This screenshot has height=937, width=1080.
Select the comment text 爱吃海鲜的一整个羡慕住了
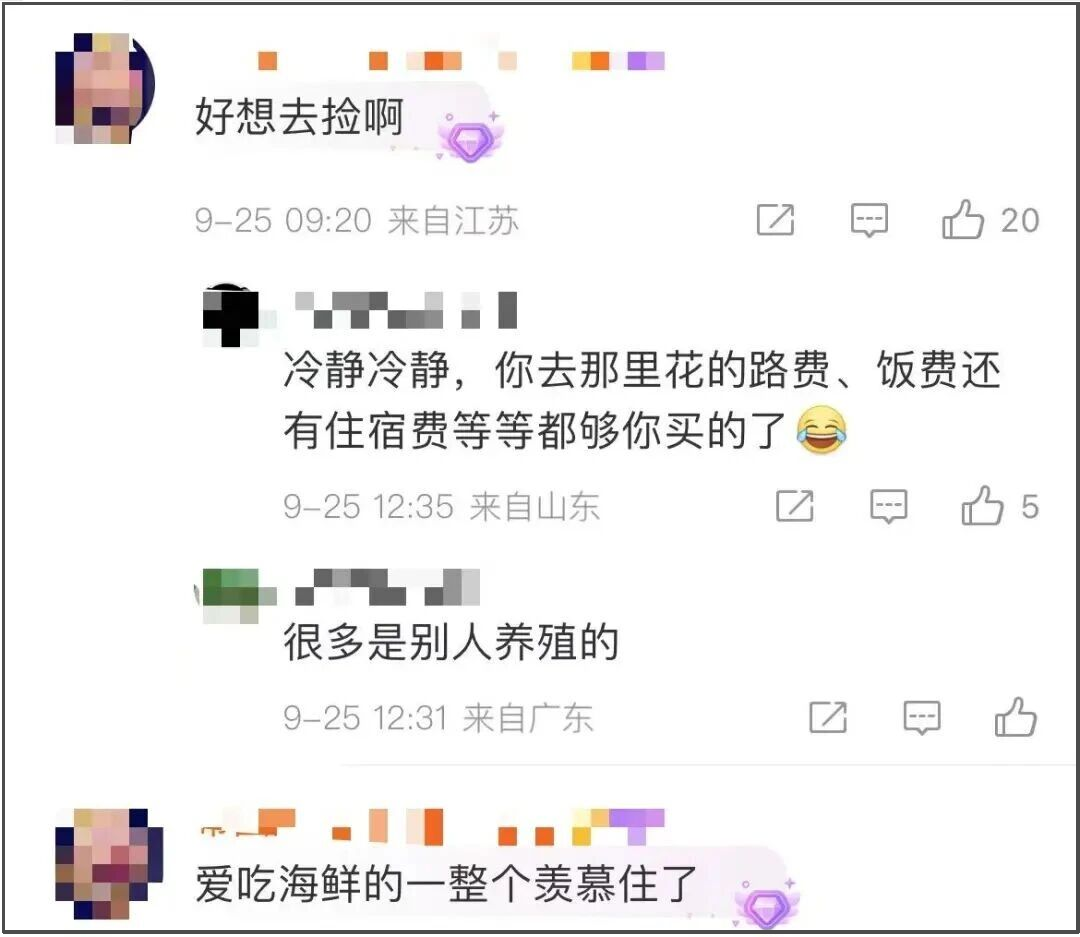[x=446, y=883]
